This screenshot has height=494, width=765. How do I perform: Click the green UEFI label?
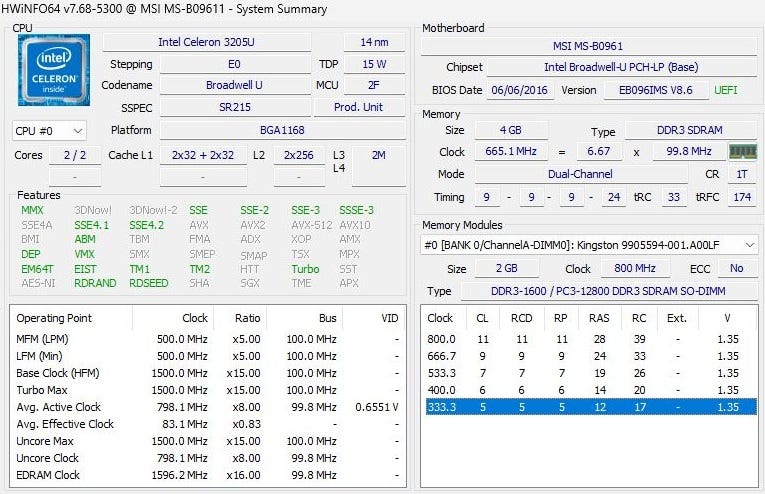point(726,90)
